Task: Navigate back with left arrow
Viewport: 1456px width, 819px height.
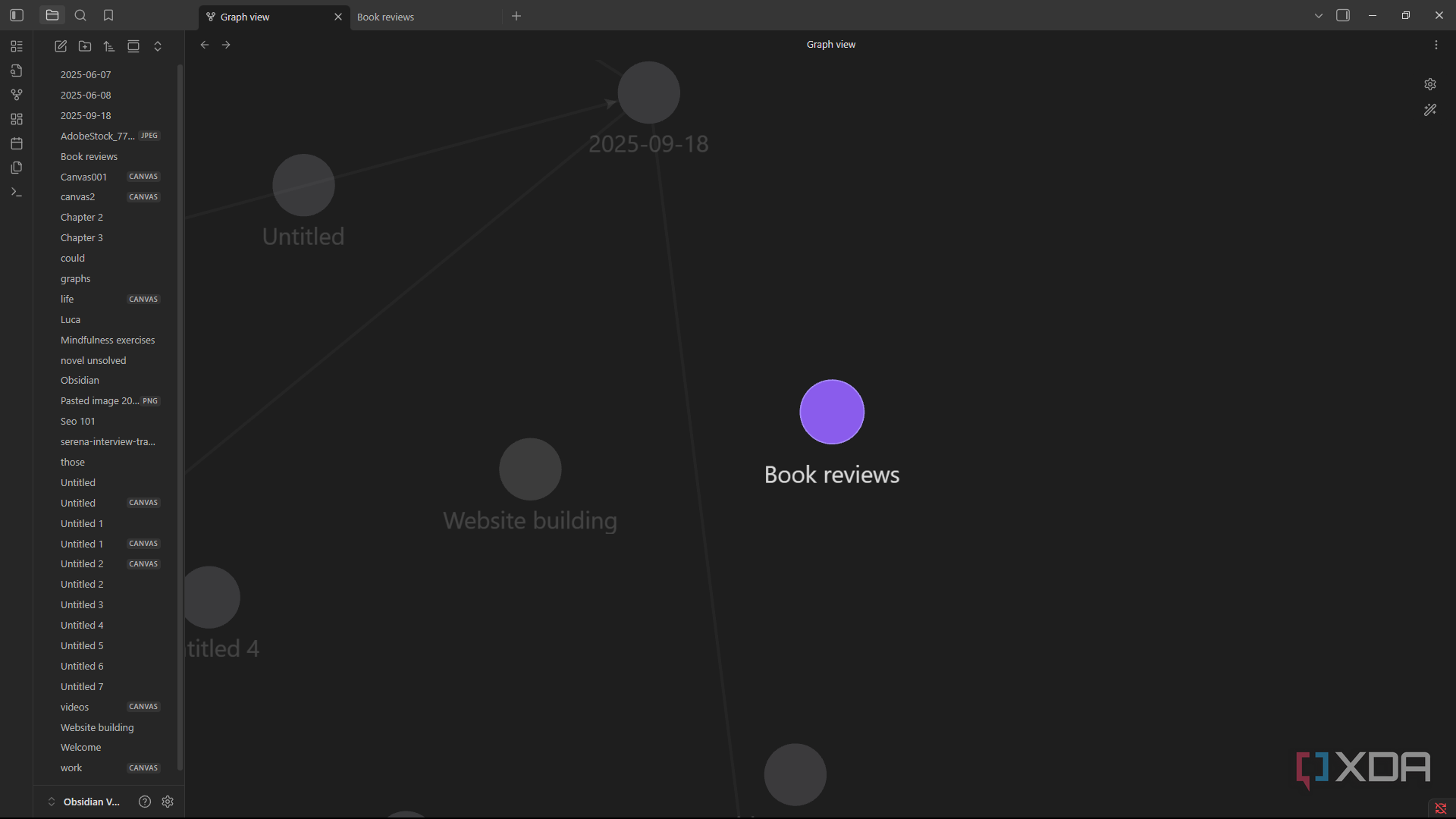Action: tap(205, 45)
